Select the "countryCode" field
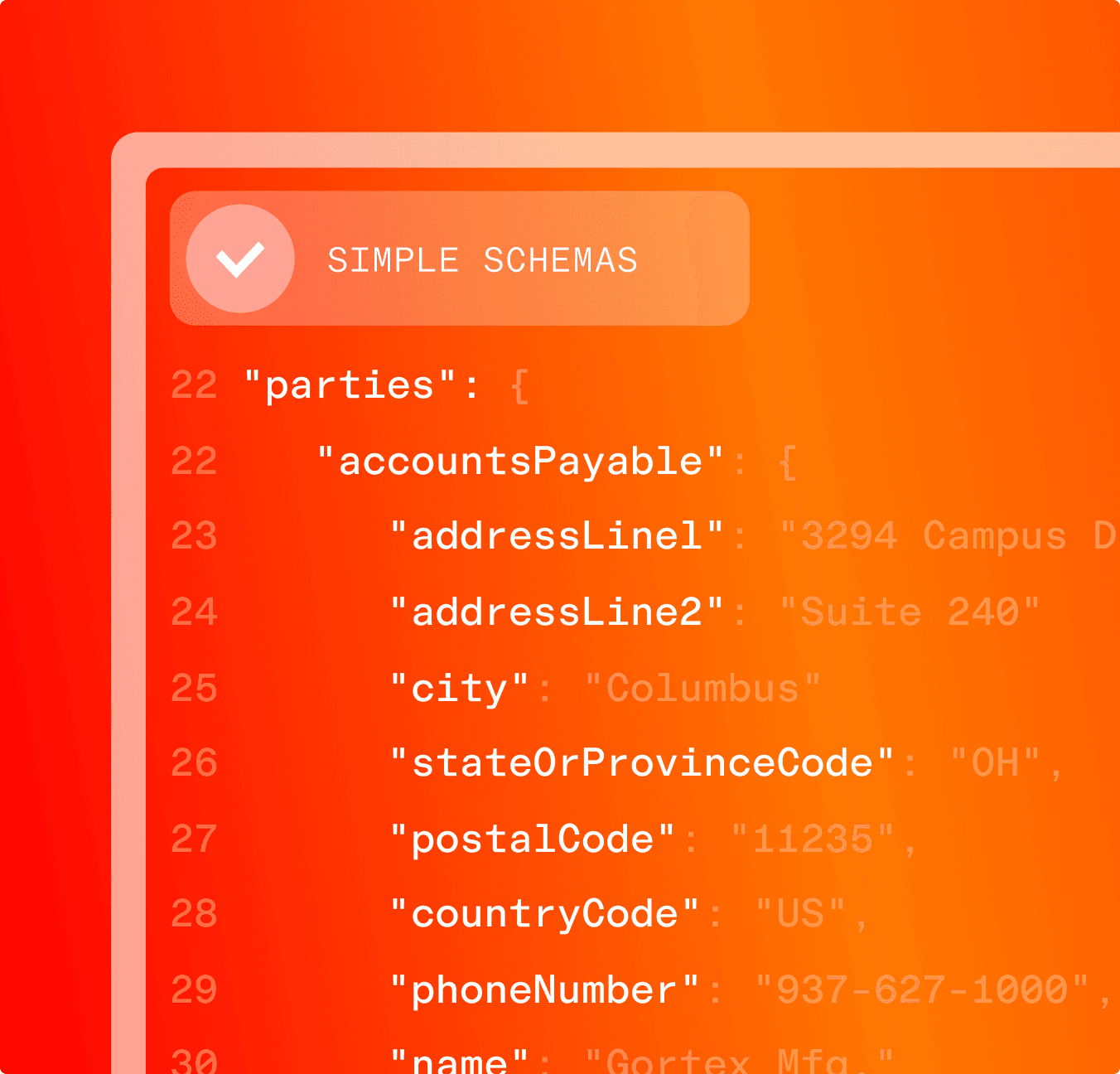 click(x=544, y=913)
